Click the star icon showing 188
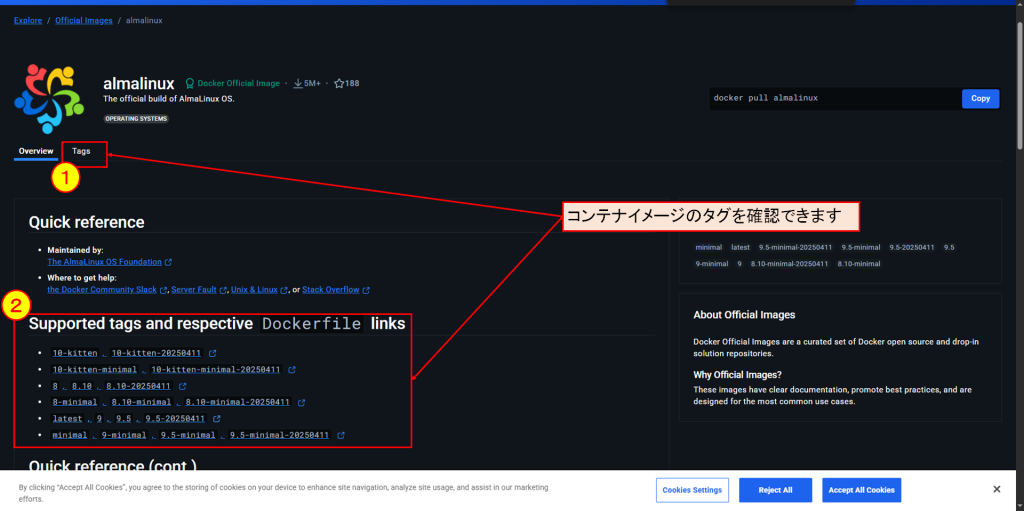The width and height of the screenshot is (1024, 511). pos(339,83)
